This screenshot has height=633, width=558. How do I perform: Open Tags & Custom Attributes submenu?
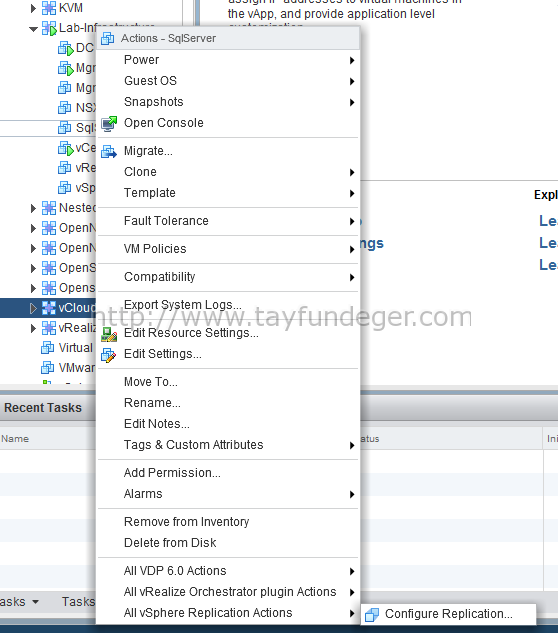pos(228,445)
